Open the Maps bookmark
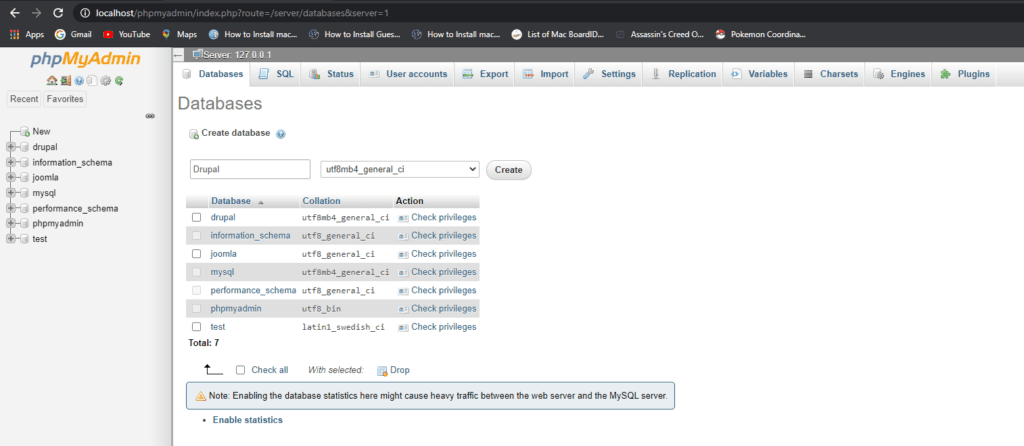The height and width of the screenshot is (446, 1024). pos(179,35)
